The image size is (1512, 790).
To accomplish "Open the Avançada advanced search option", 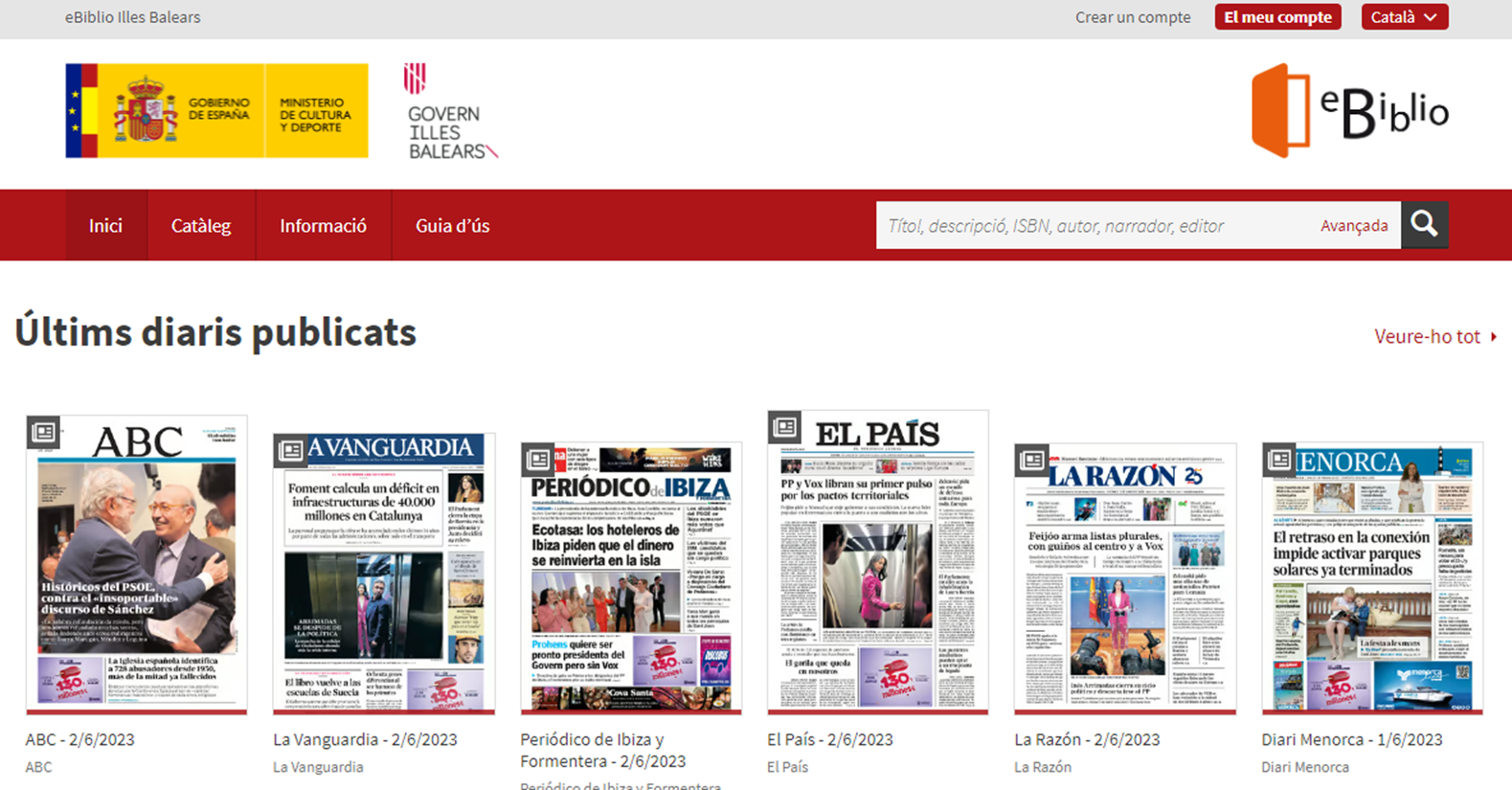I will click(x=1353, y=226).
